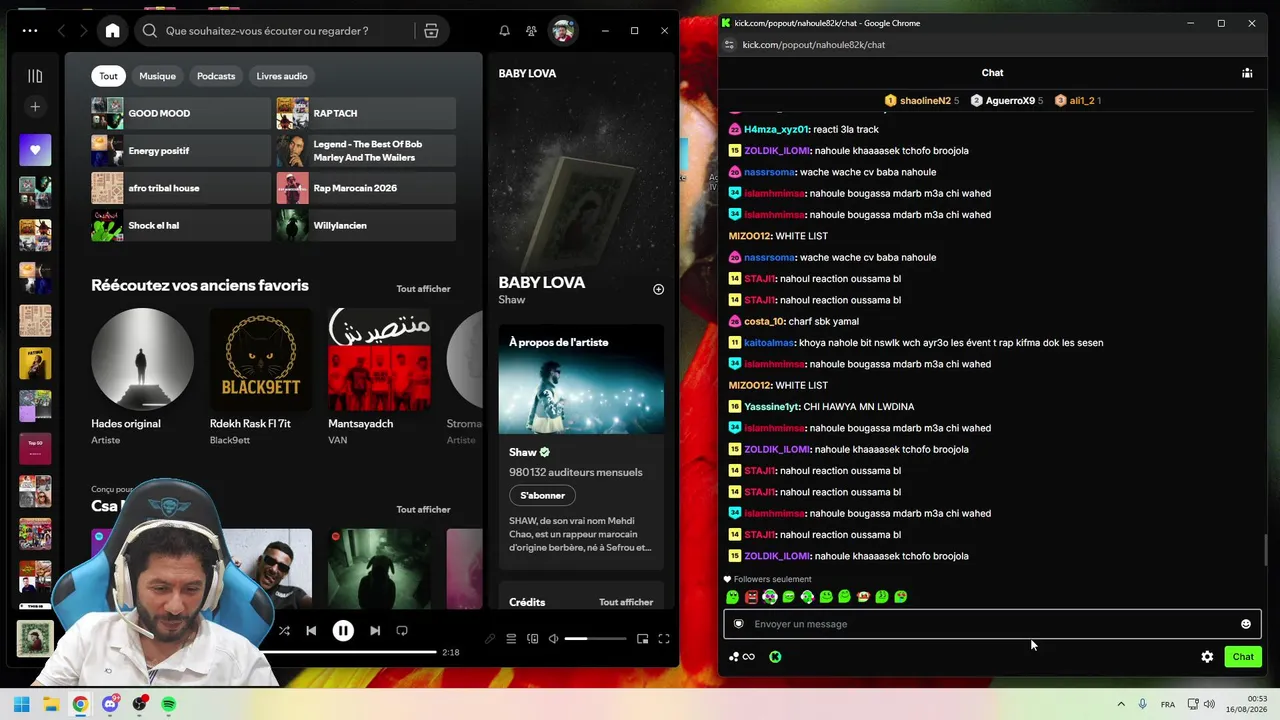Screen dimensions: 1280x720
Task: Open the RAP TACH playlist shortcut
Action: pyautogui.click(x=366, y=113)
